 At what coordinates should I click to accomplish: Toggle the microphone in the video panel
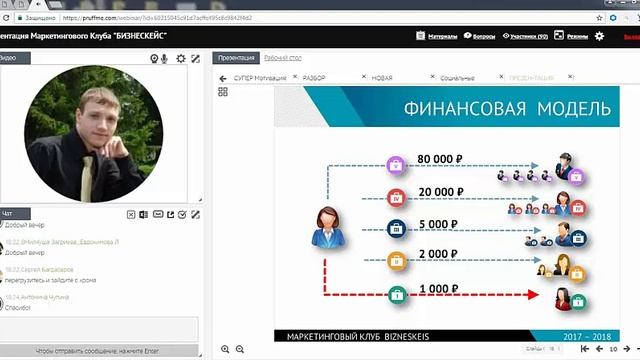(164, 59)
